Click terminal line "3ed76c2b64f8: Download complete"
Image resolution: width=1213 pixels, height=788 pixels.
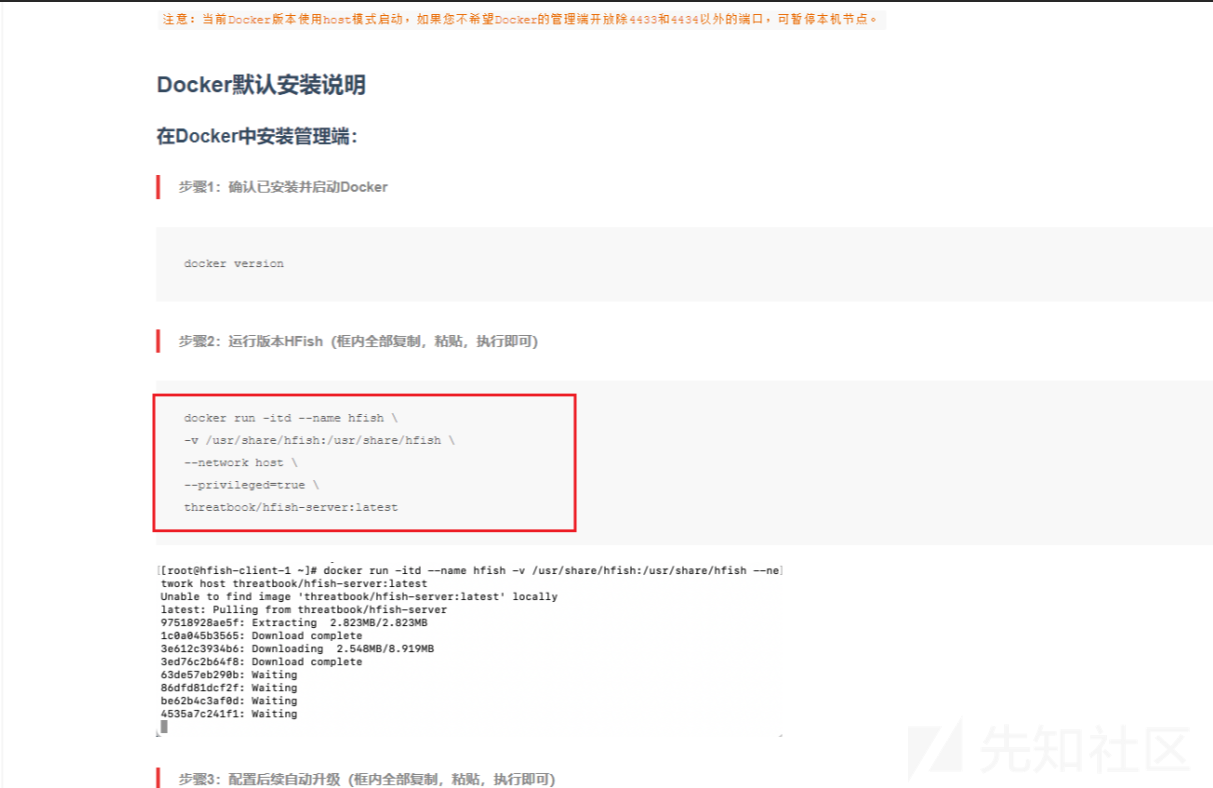point(261,661)
